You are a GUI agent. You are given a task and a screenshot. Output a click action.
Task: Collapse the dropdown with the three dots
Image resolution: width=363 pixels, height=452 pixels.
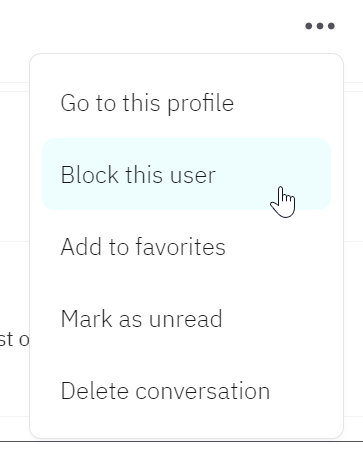[x=320, y=26]
